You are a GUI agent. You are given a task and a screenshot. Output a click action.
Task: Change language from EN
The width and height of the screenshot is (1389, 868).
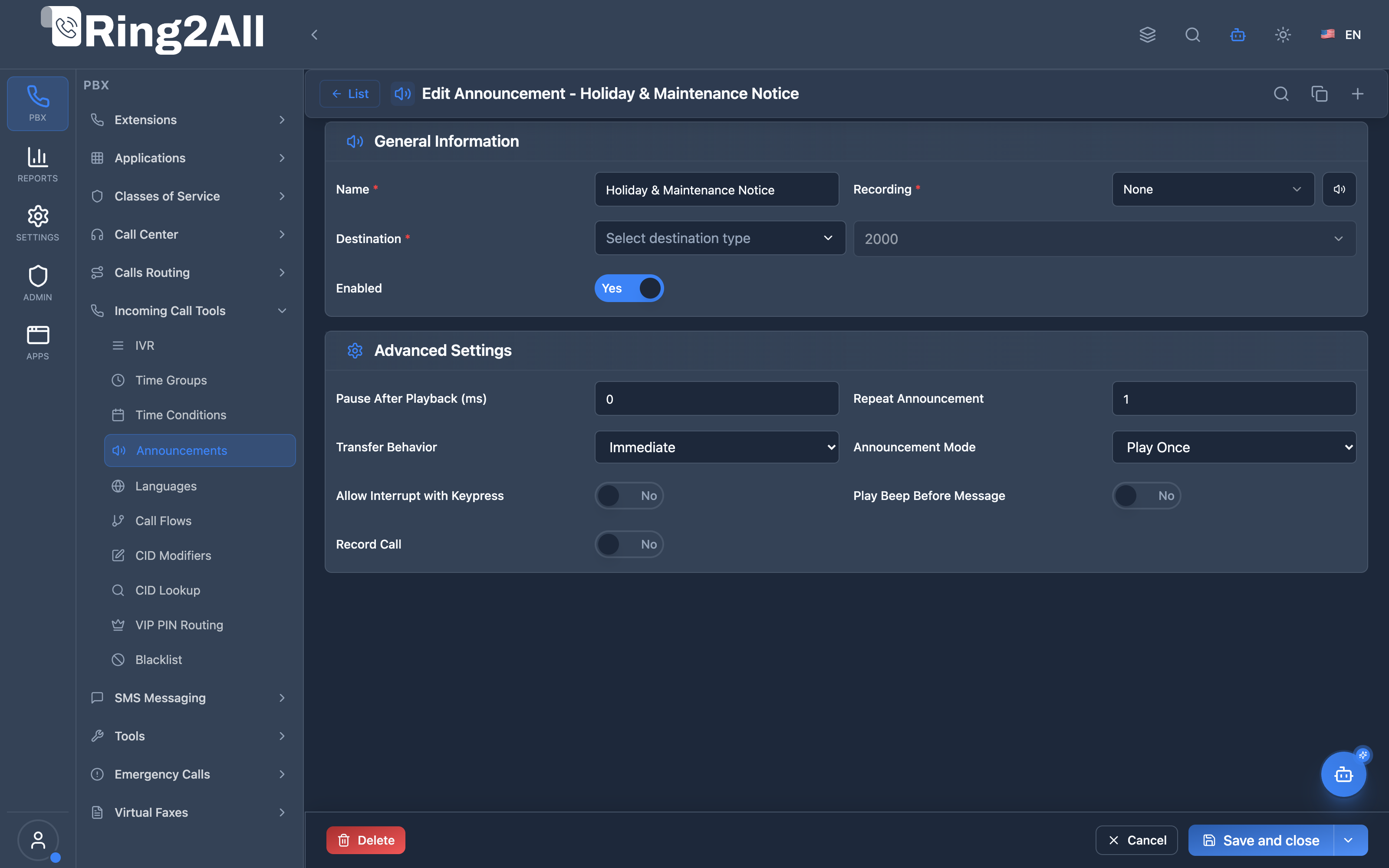point(1341,34)
